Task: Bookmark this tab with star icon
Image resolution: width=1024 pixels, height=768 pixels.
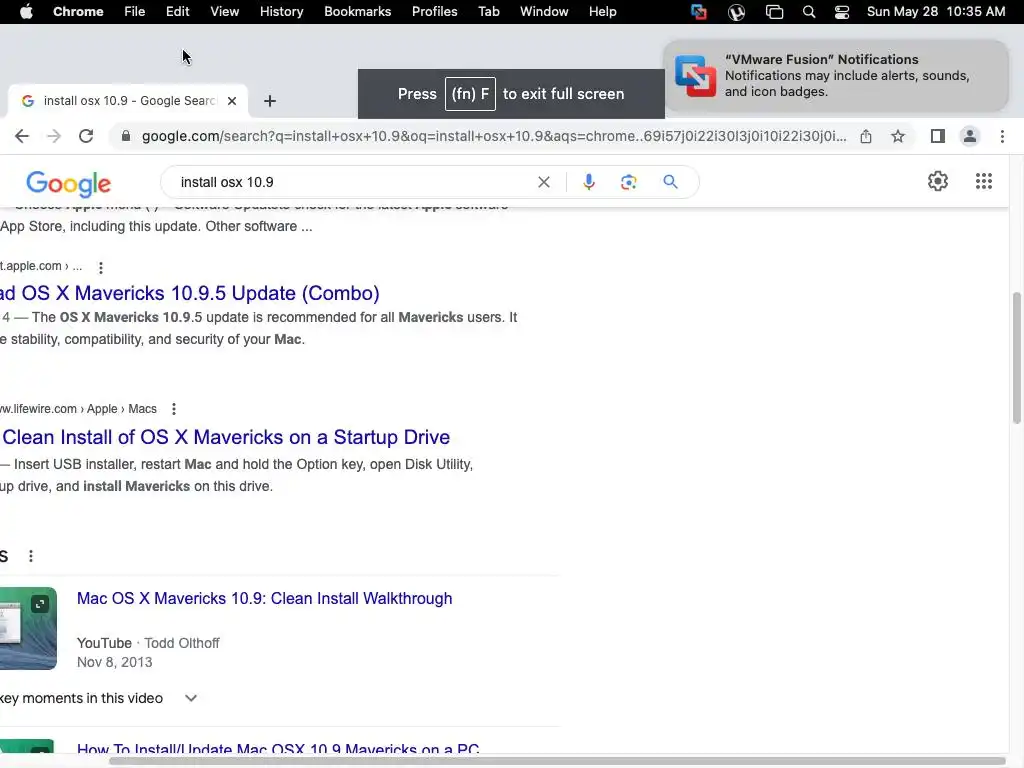Action: (x=898, y=136)
